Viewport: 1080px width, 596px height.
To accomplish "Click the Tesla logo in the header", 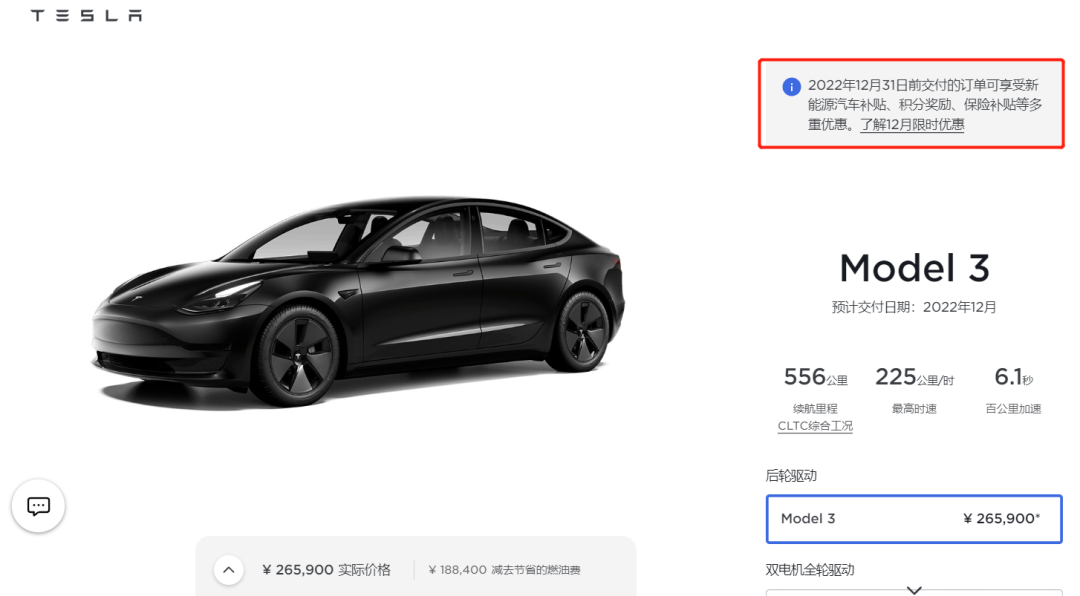I will 86,16.
